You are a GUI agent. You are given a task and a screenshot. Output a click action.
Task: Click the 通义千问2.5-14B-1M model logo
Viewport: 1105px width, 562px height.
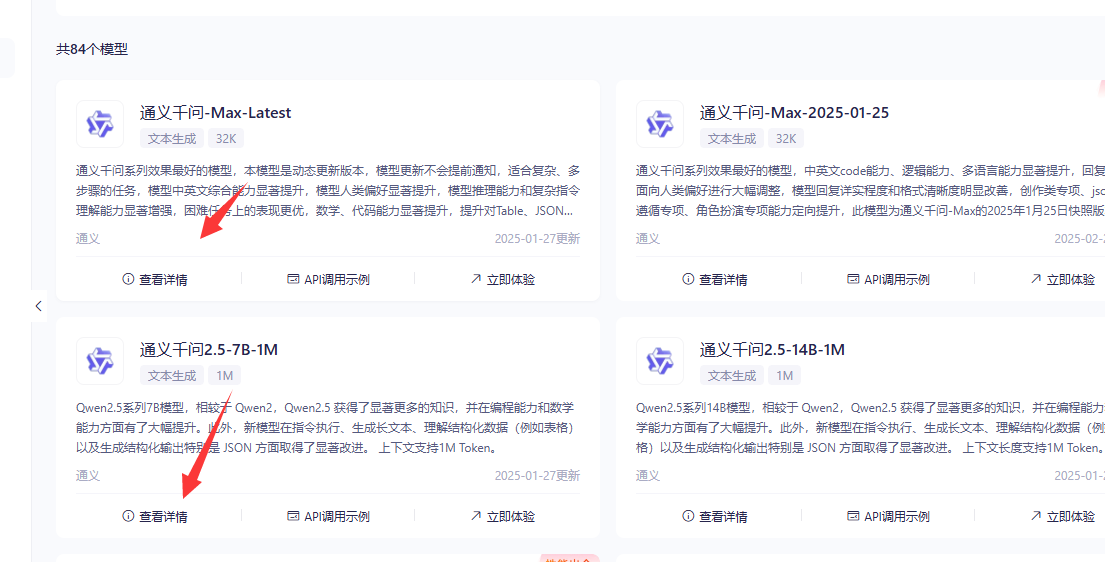(660, 361)
